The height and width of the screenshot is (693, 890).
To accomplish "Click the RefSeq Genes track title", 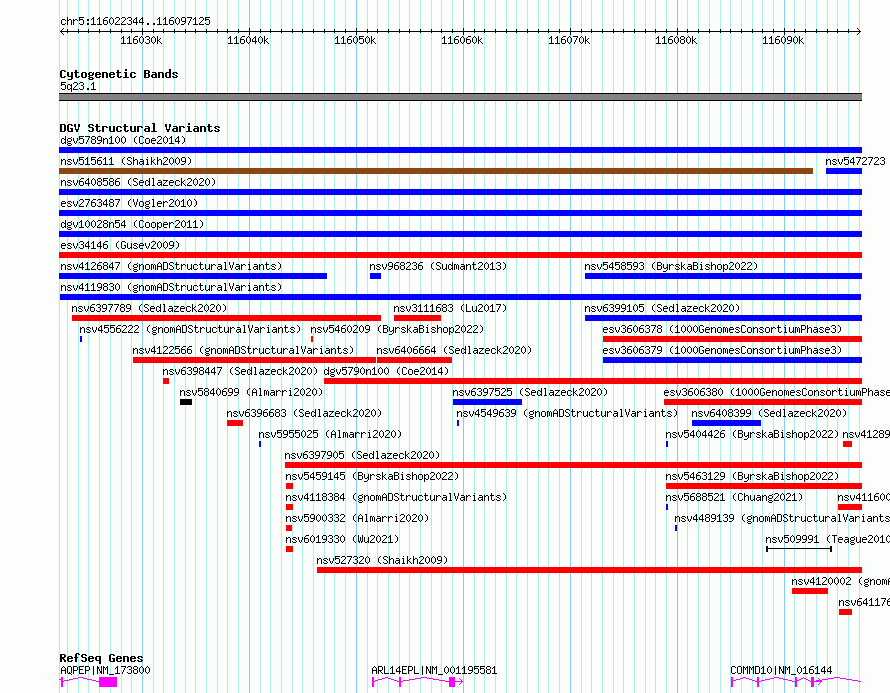I will click(102, 658).
